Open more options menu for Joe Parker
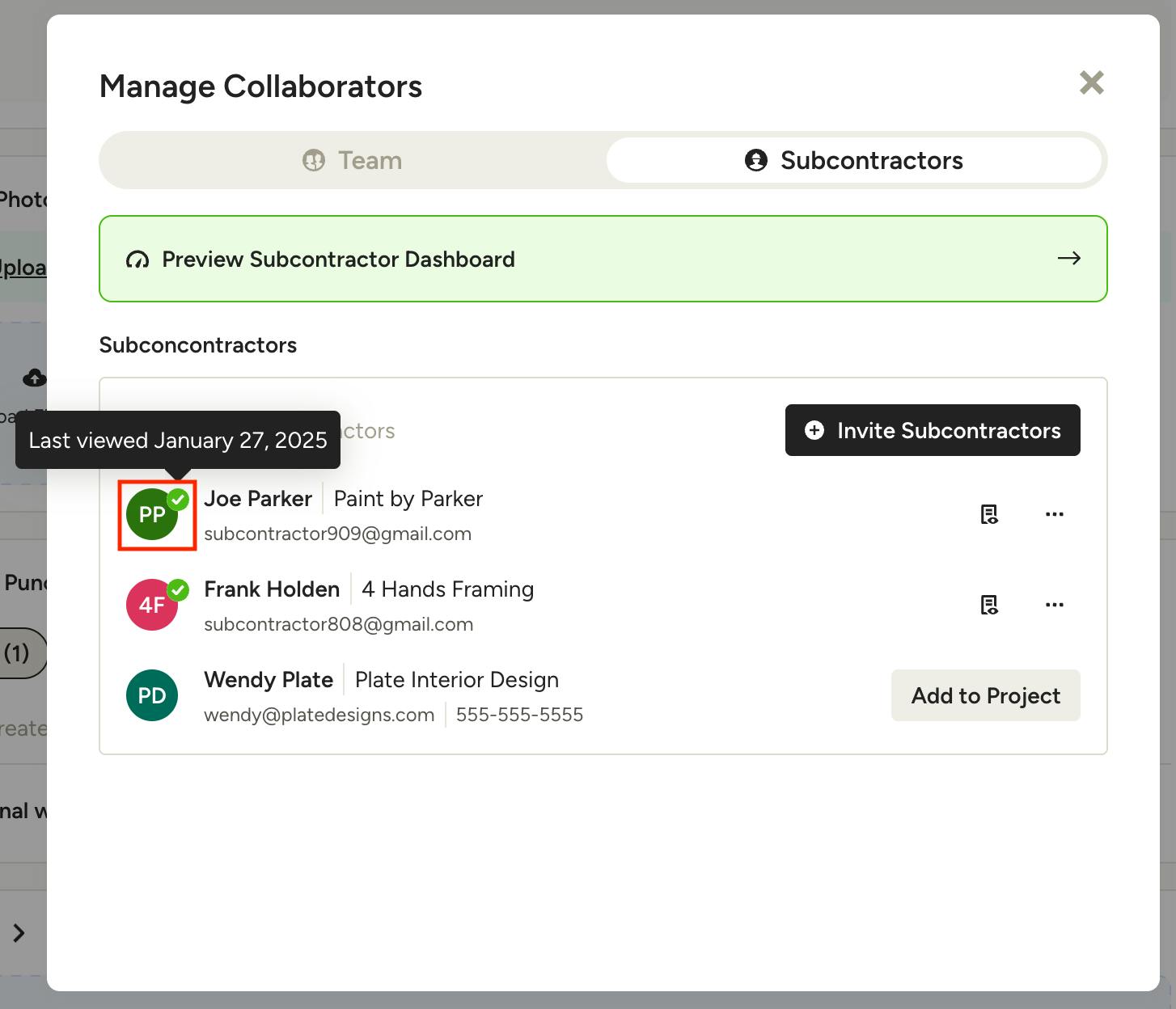Screen dimensions: 1176x1009 1054,514
